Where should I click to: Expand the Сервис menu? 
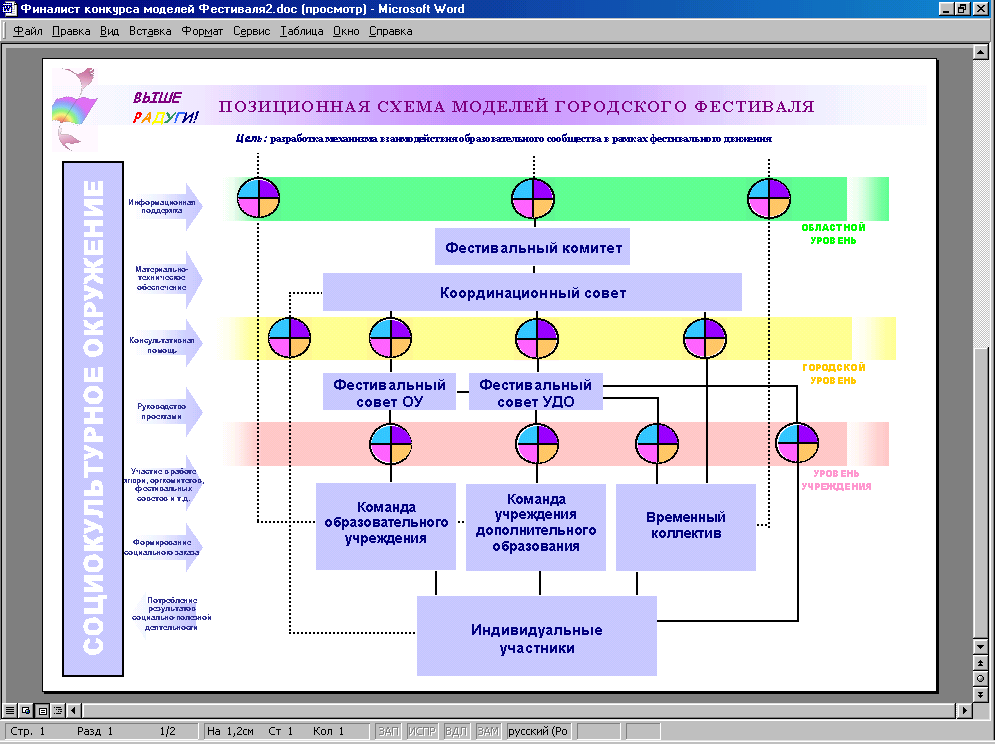click(251, 31)
